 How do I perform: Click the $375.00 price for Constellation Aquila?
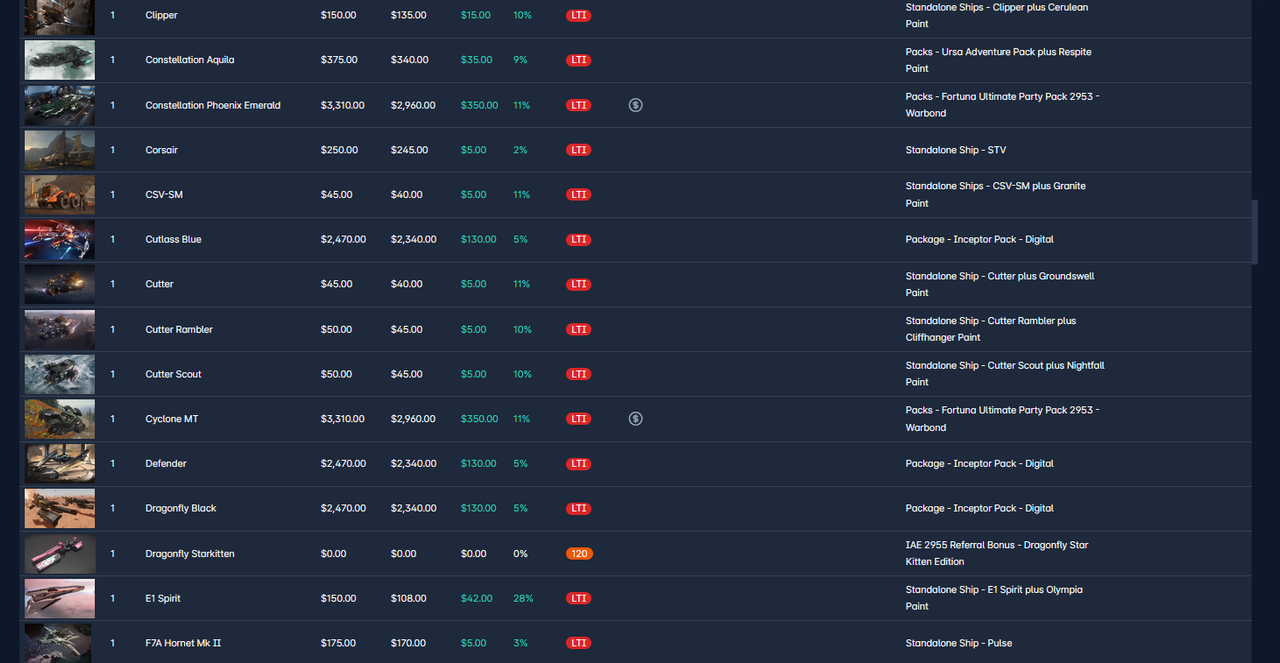[339, 60]
